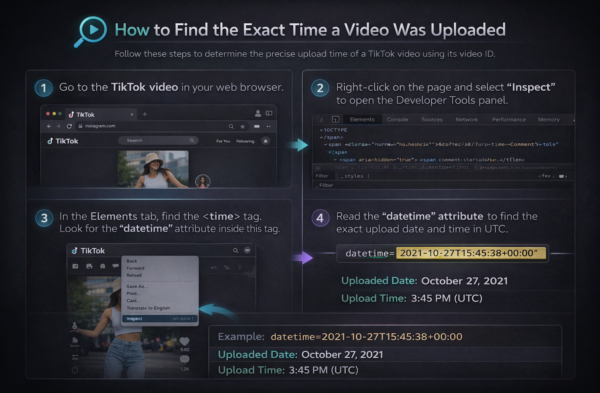Collapse the span node with the Comment text
The image size is (600, 393).
point(326,145)
